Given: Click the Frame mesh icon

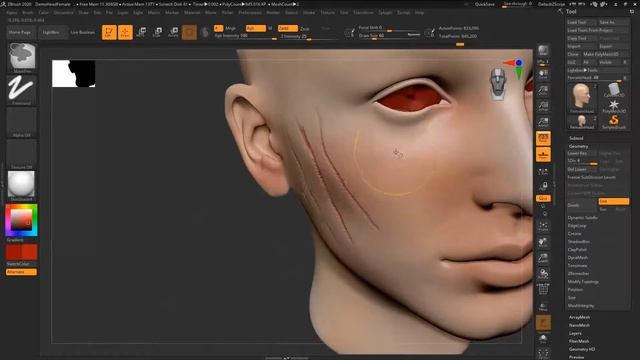Looking at the screenshot, I should click(x=543, y=226).
